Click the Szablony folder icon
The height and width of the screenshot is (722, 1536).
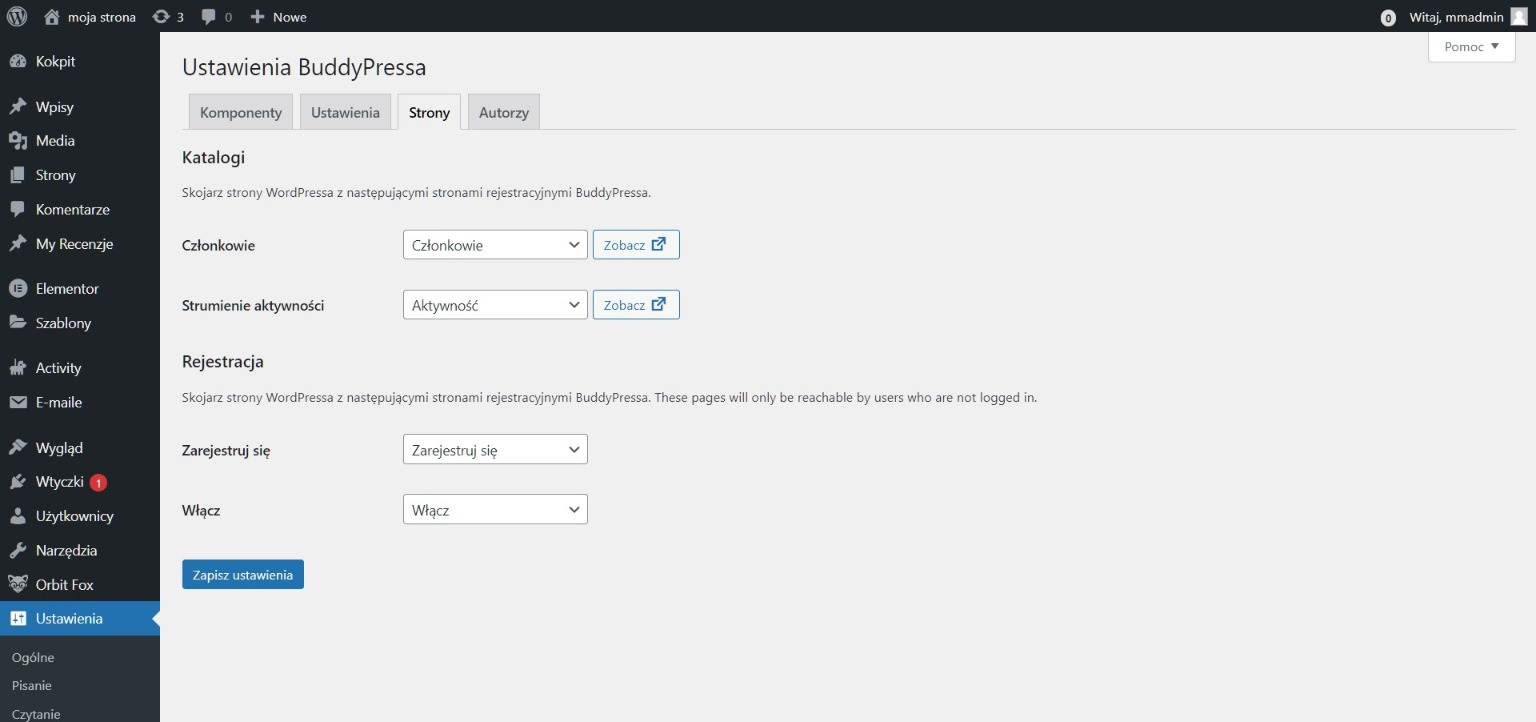(17, 323)
